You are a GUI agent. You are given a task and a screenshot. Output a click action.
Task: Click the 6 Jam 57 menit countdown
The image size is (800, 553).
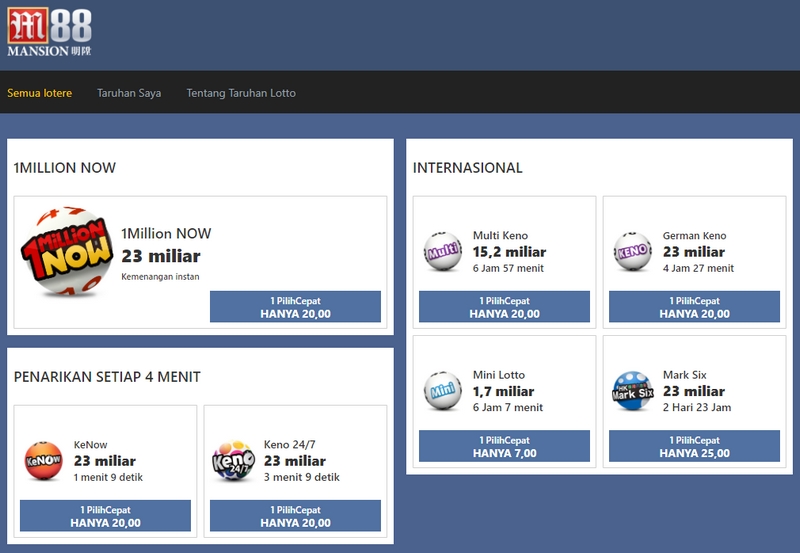[x=508, y=268]
